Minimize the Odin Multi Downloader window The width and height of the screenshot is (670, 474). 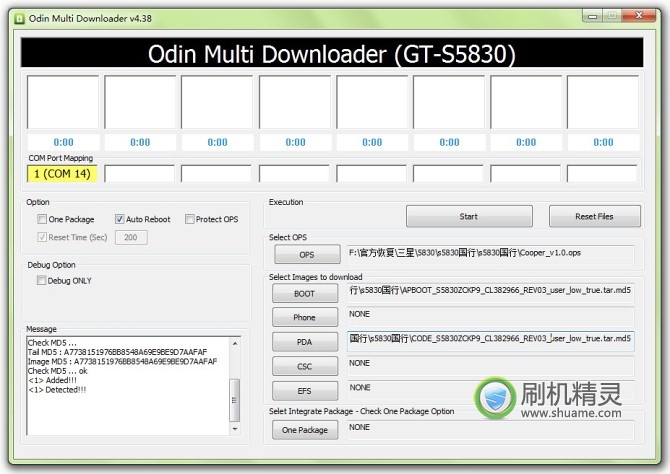[x=593, y=17]
